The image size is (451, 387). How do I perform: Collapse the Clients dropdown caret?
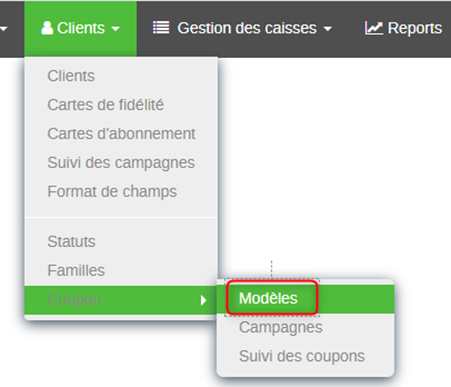pyautogui.click(x=115, y=29)
